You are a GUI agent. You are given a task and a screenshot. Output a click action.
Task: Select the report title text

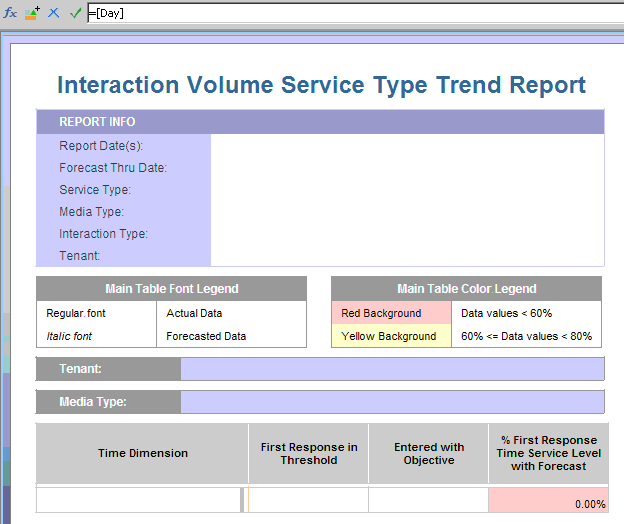coord(321,85)
